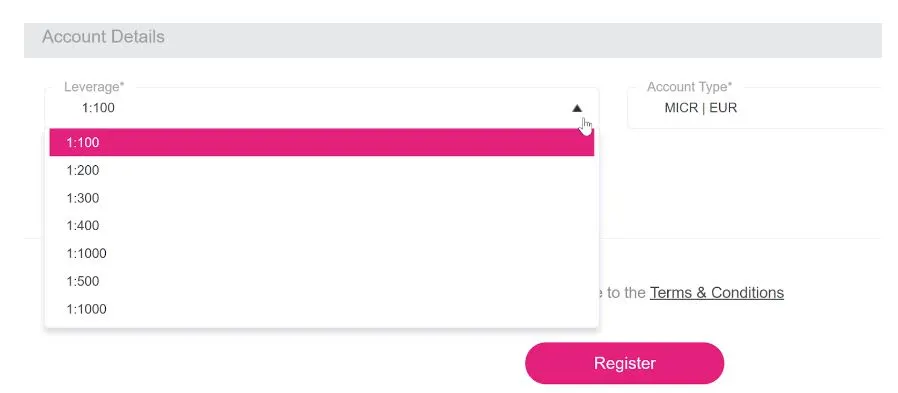The width and height of the screenshot is (898, 393).
Task: Select the highlighted 1:100 leverage option
Action: 321,142
